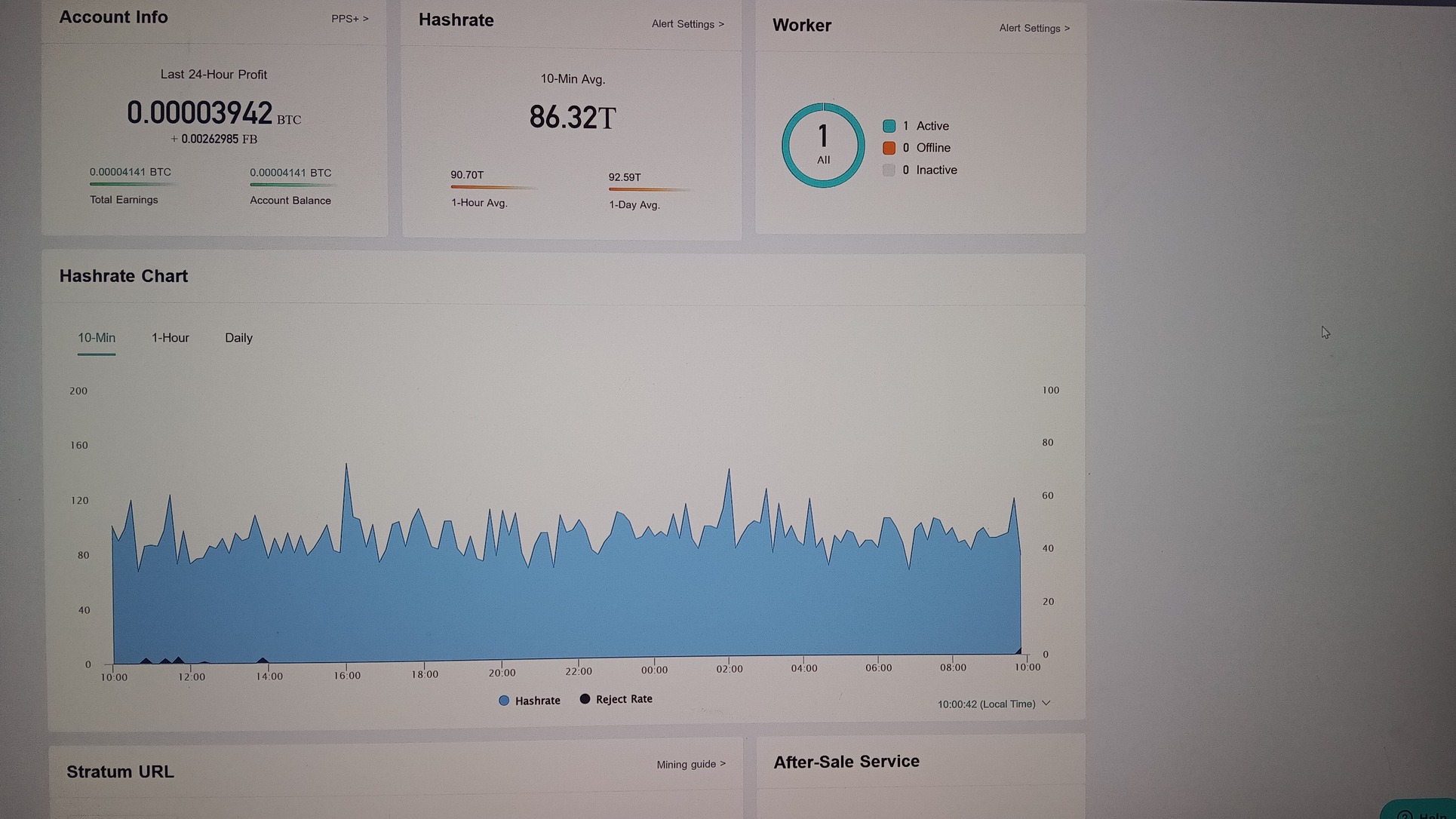The image size is (1456, 819).
Task: Open PPS+ earnings mode details
Action: click(349, 19)
